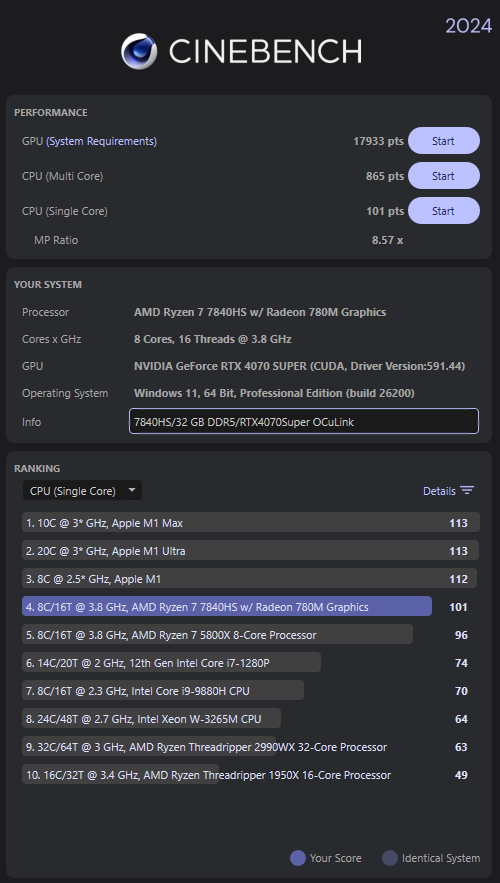Click the score 113 for M1 Max

pos(458,523)
